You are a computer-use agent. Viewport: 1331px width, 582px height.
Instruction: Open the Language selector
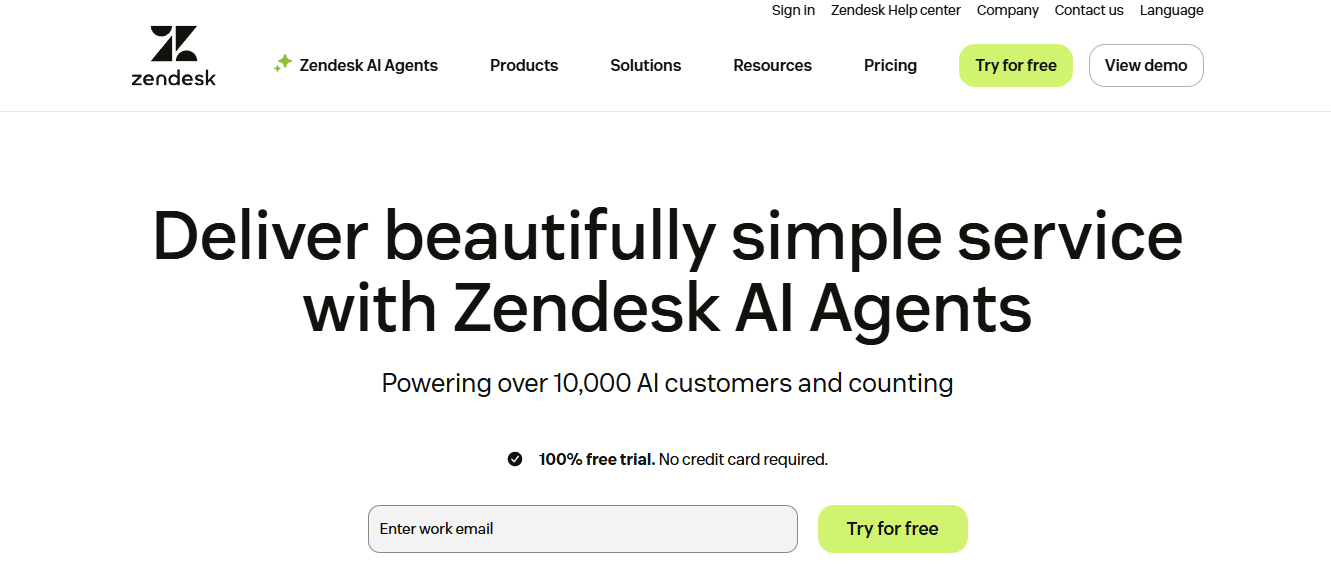(1171, 10)
